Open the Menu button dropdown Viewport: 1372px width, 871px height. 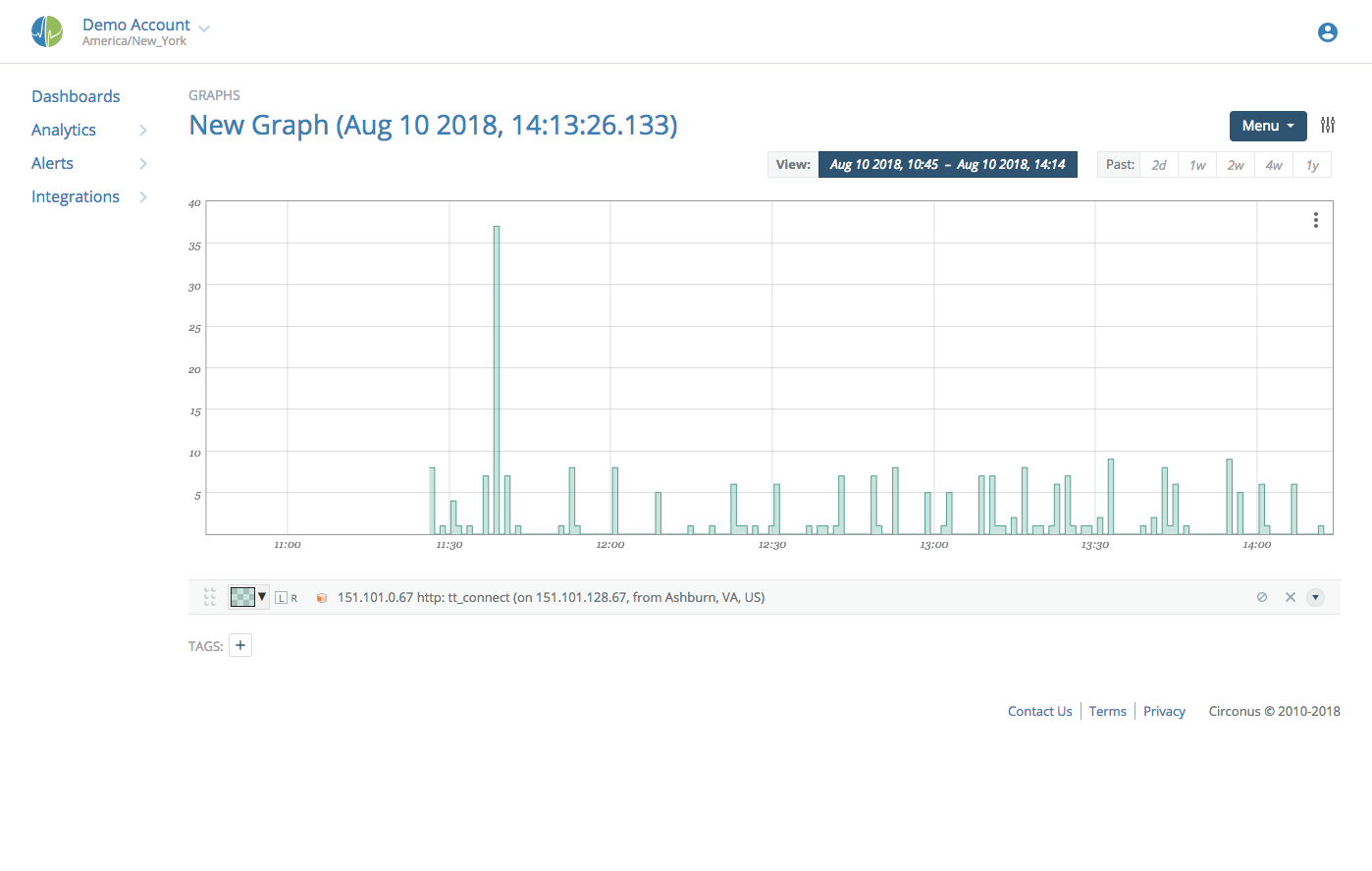1267,126
